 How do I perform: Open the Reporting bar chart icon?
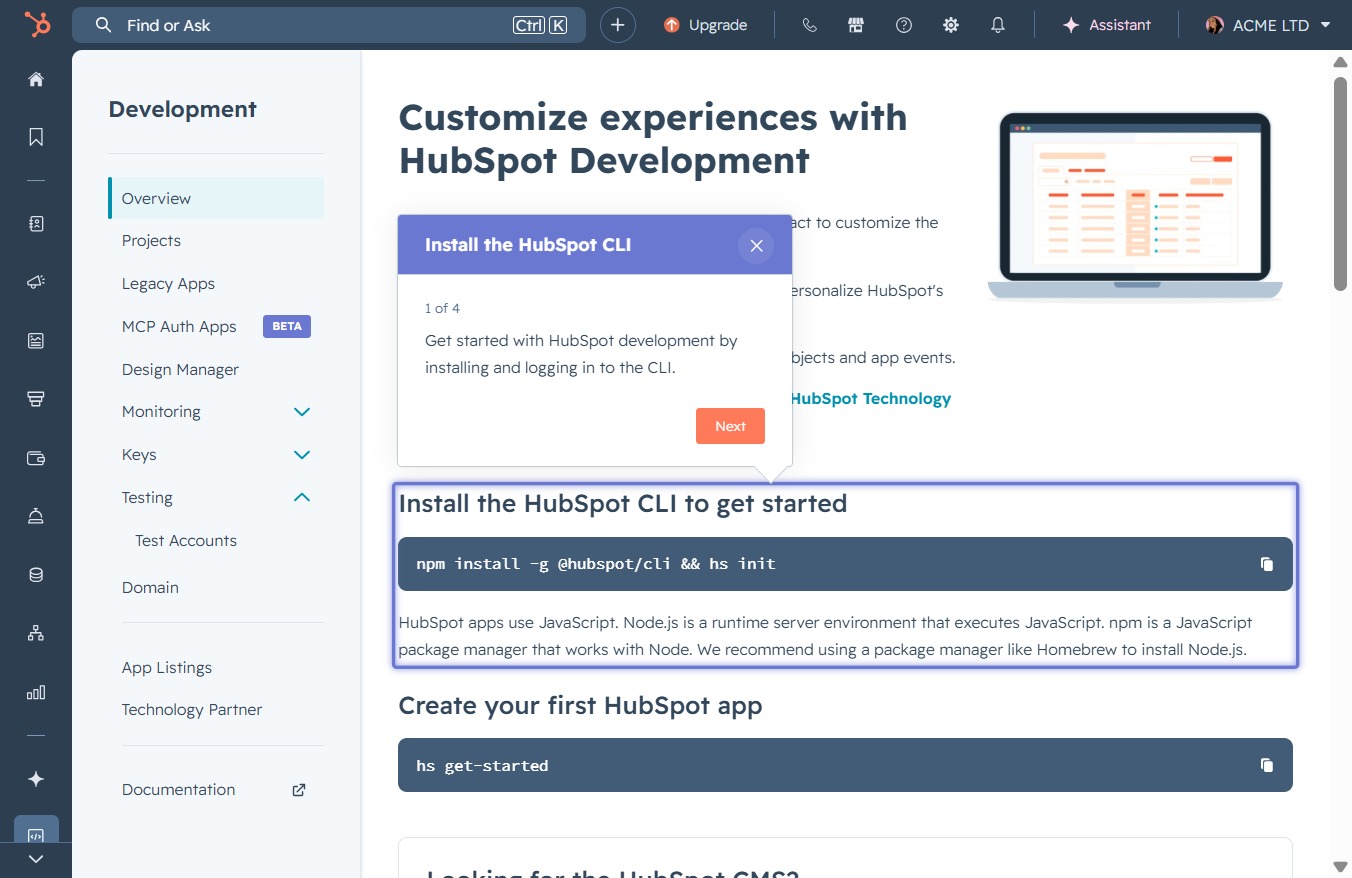point(36,692)
